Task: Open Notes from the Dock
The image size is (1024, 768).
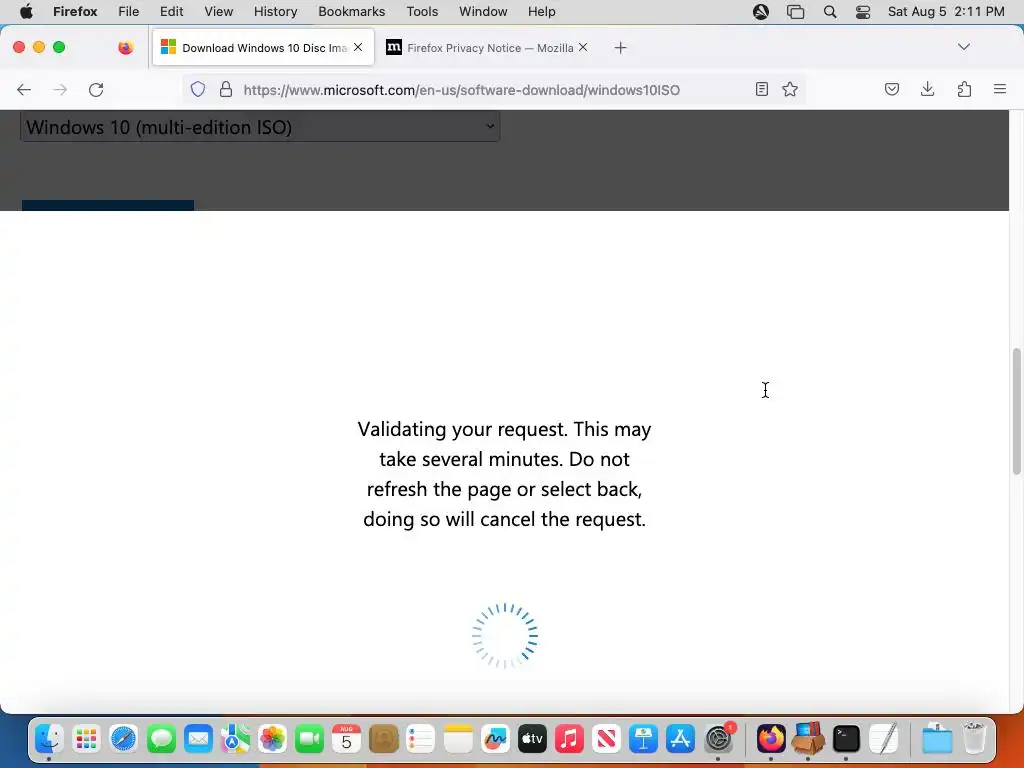Action: [458, 739]
